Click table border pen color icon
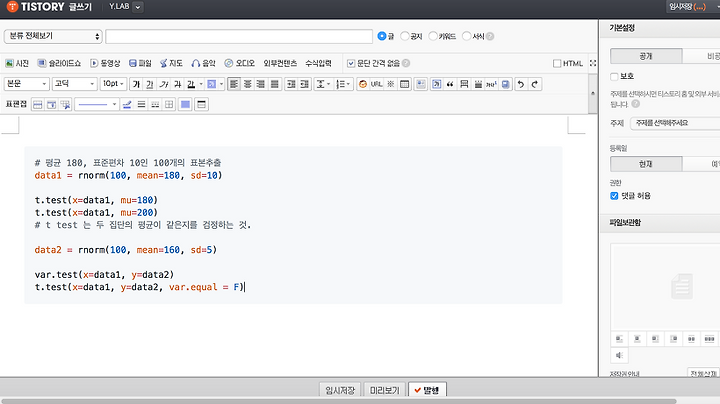 point(127,105)
